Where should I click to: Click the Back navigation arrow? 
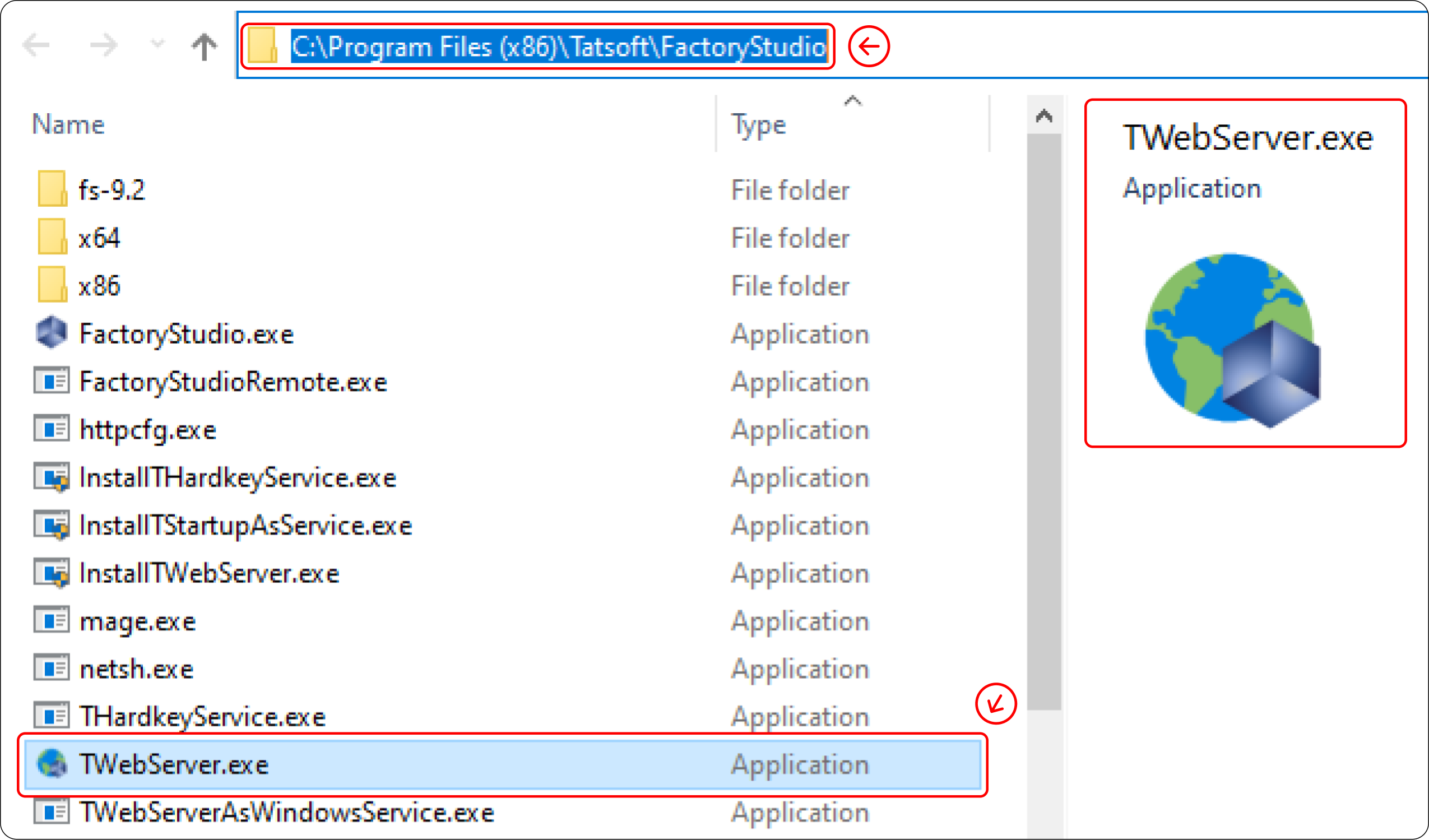[x=36, y=45]
